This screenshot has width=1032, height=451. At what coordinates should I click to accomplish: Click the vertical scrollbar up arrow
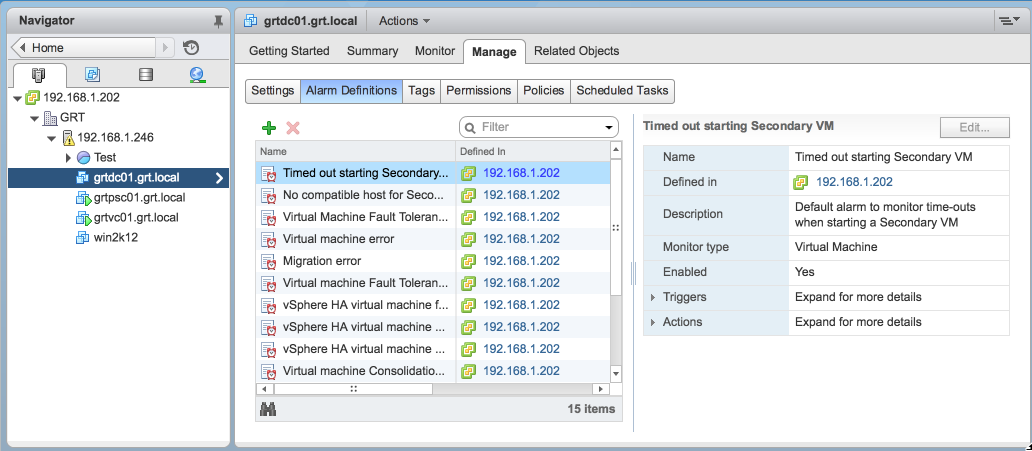pos(616,151)
